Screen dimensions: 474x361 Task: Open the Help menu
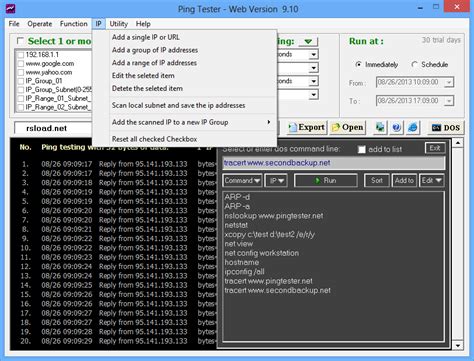(x=143, y=24)
